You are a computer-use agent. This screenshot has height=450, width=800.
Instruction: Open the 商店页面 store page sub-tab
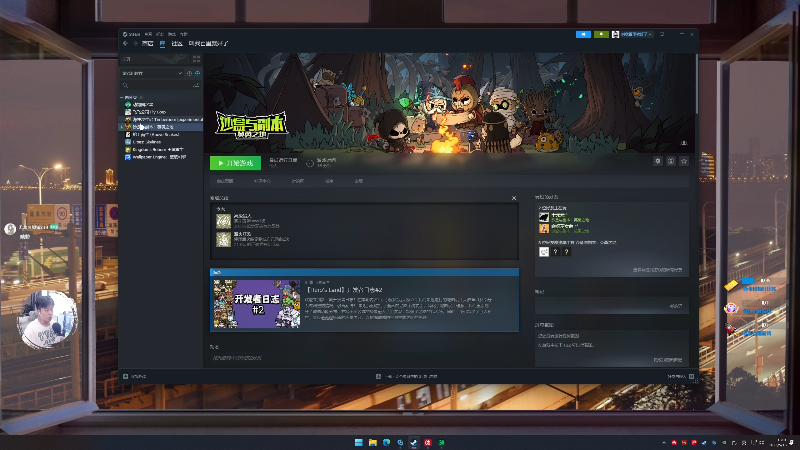coord(225,181)
